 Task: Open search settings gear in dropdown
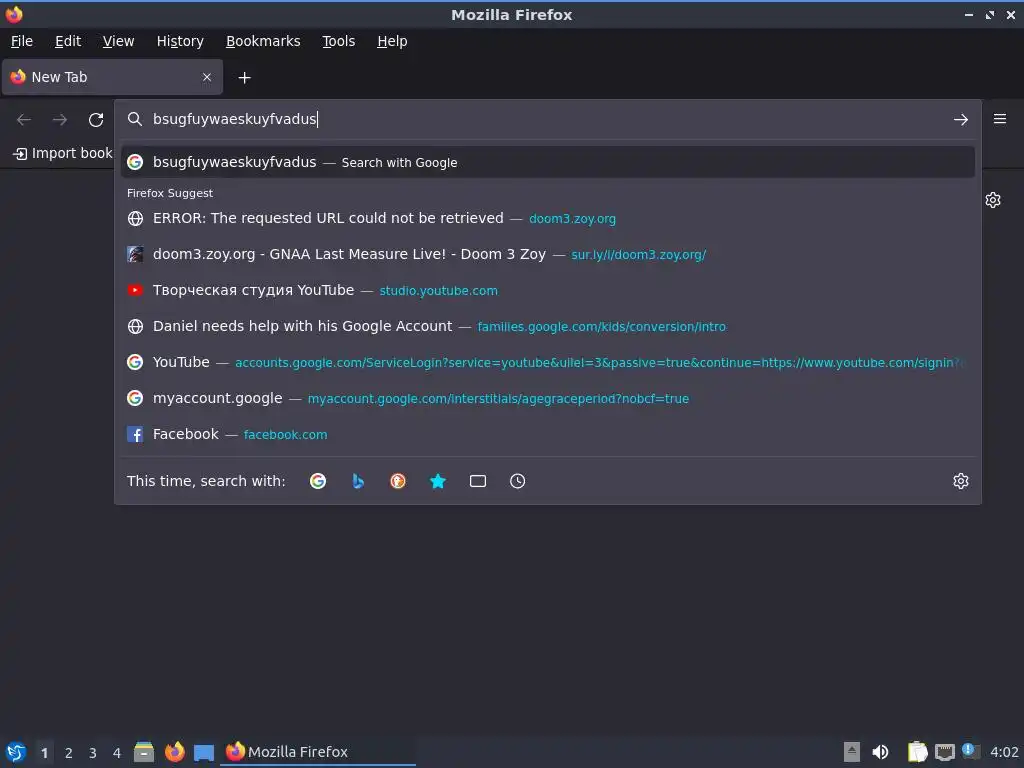click(x=960, y=481)
